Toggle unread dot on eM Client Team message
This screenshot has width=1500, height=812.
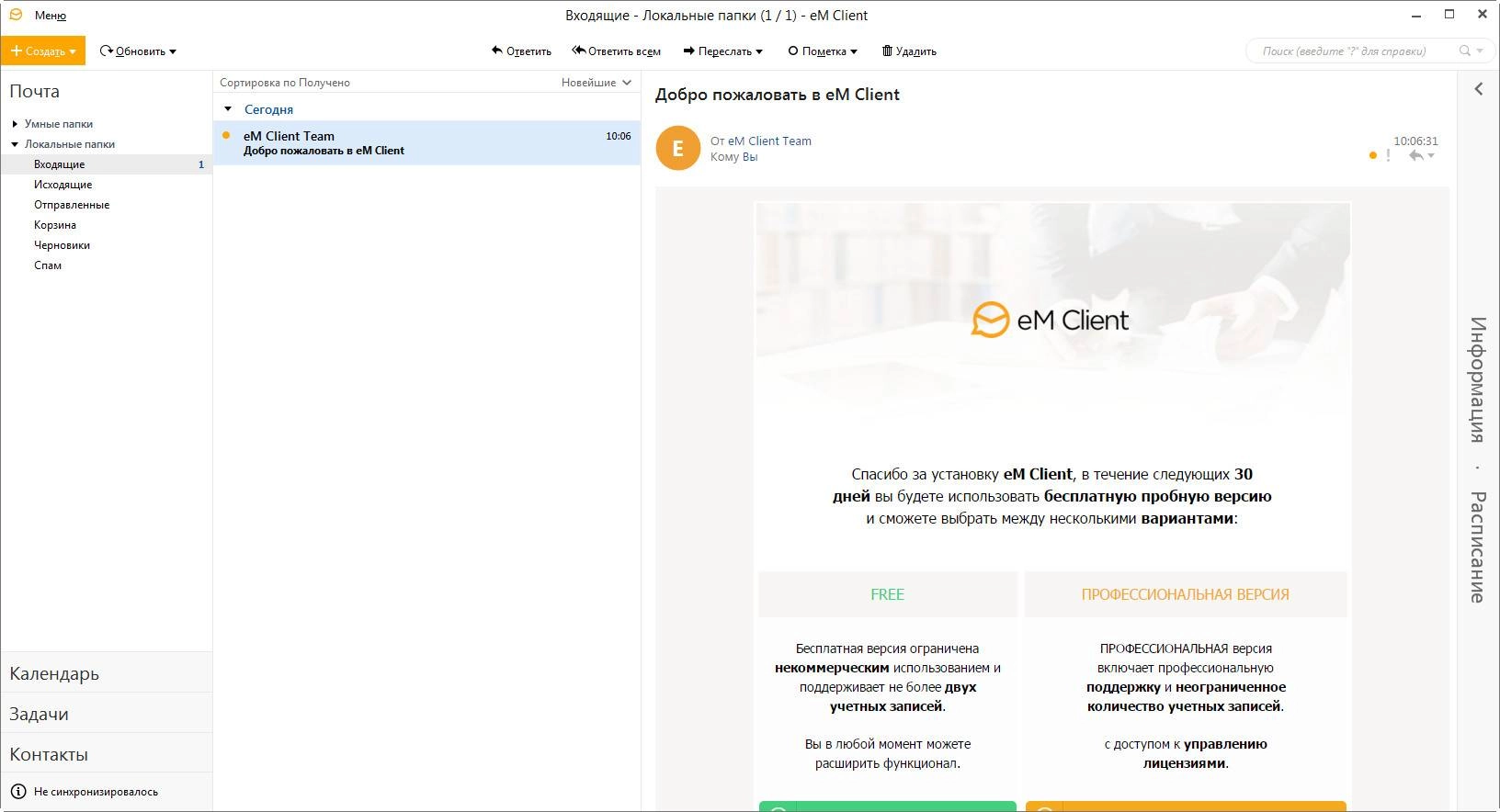(x=226, y=135)
